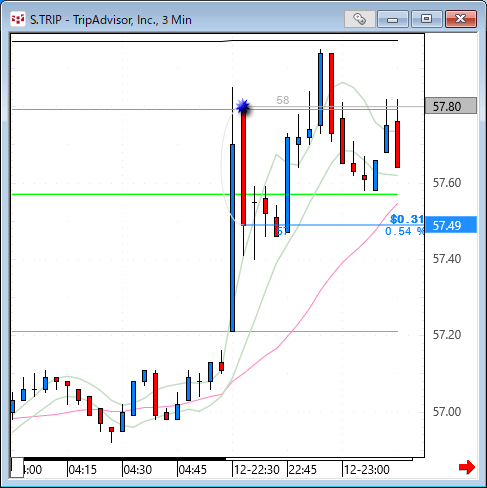Click the 57.60 price axis value
Screen dimensions: 487x488
click(447, 183)
